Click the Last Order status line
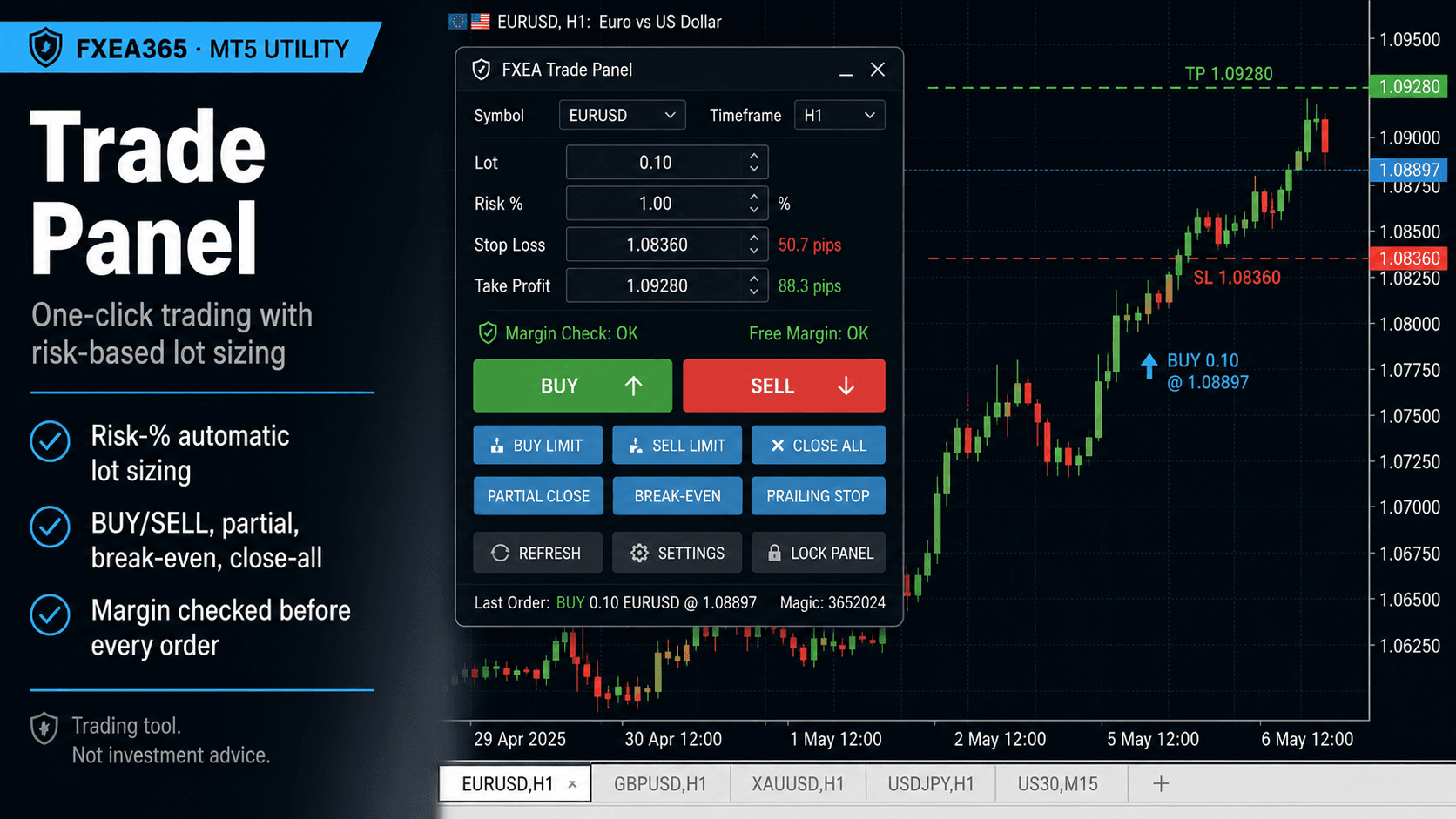The image size is (1456, 819). [x=615, y=602]
